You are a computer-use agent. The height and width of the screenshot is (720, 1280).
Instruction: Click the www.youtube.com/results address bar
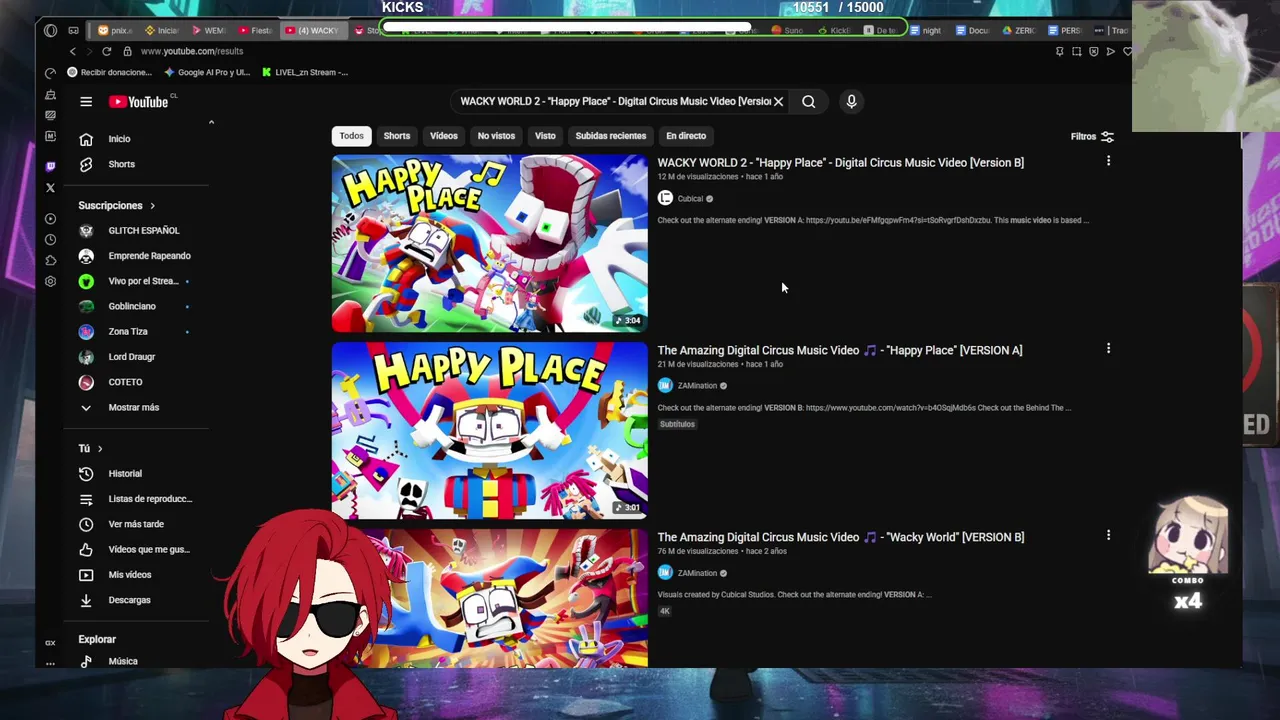[192, 51]
